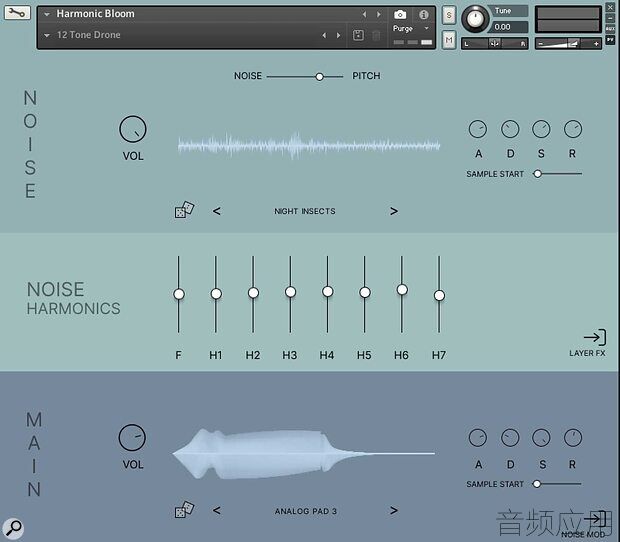
Task: Click the Noise SAMPLE START slider handle
Action: pyautogui.click(x=537, y=174)
